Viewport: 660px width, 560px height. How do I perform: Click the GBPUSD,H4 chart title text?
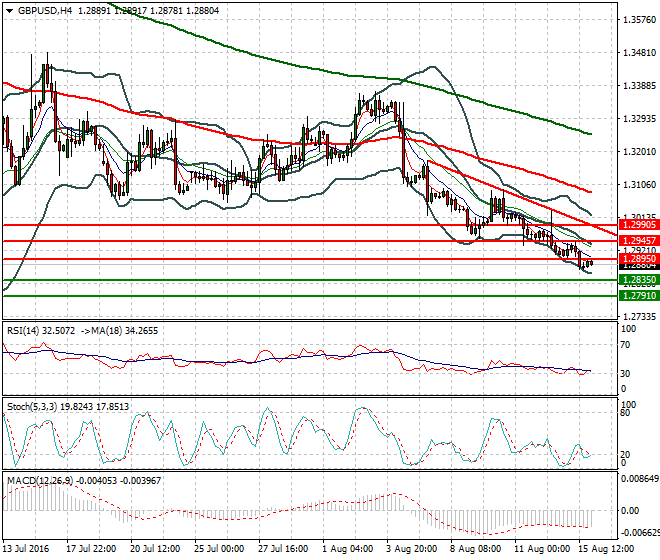pos(45,11)
